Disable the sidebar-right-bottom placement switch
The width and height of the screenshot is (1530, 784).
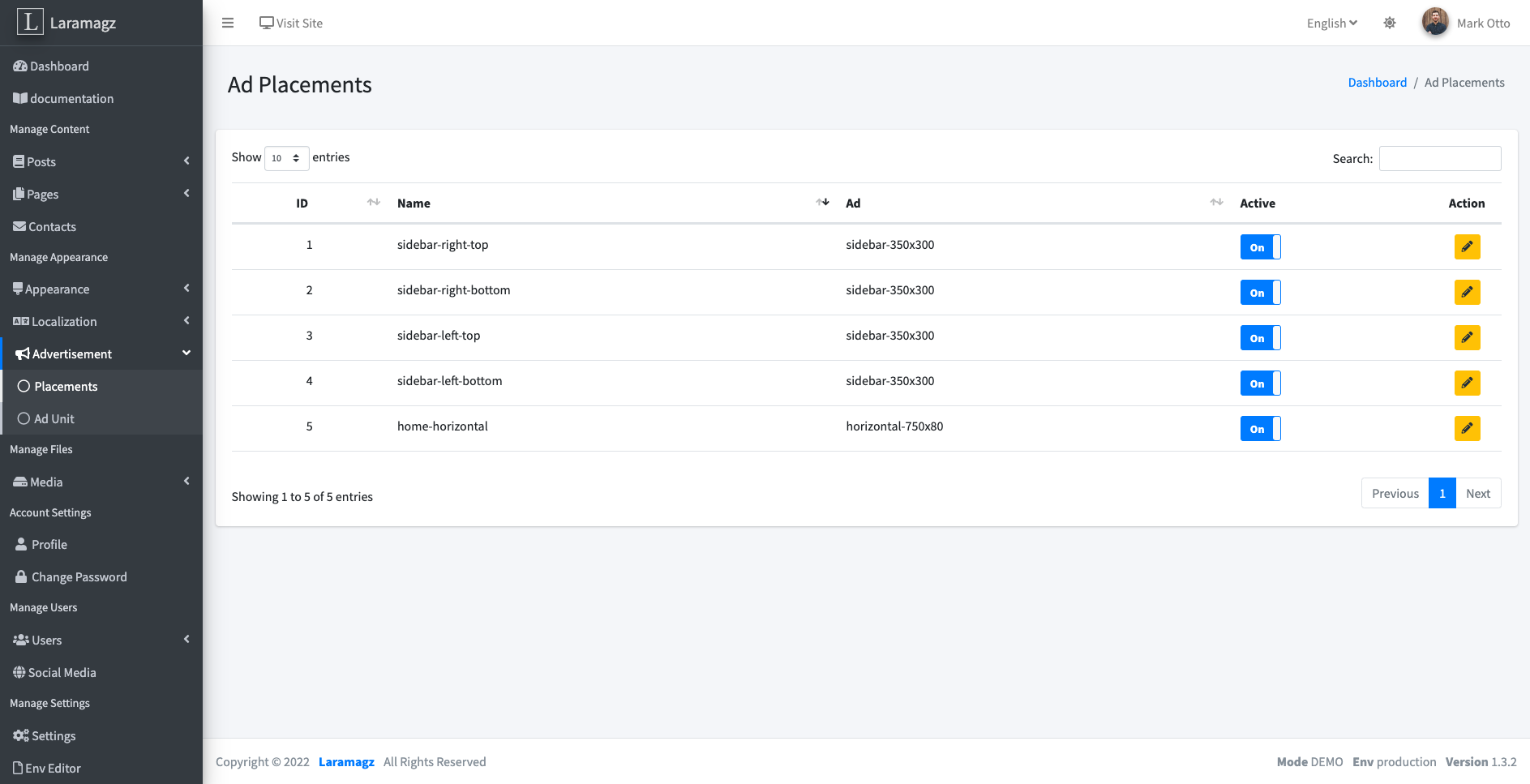point(1259,292)
